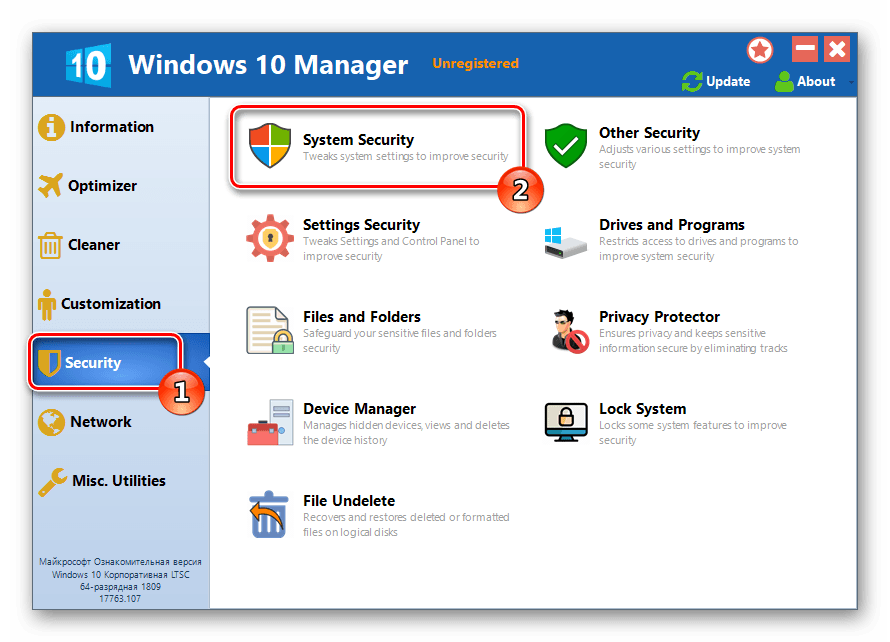This screenshot has height=642, width=890.
Task: Click the Network globe icon
Action: coord(52,422)
